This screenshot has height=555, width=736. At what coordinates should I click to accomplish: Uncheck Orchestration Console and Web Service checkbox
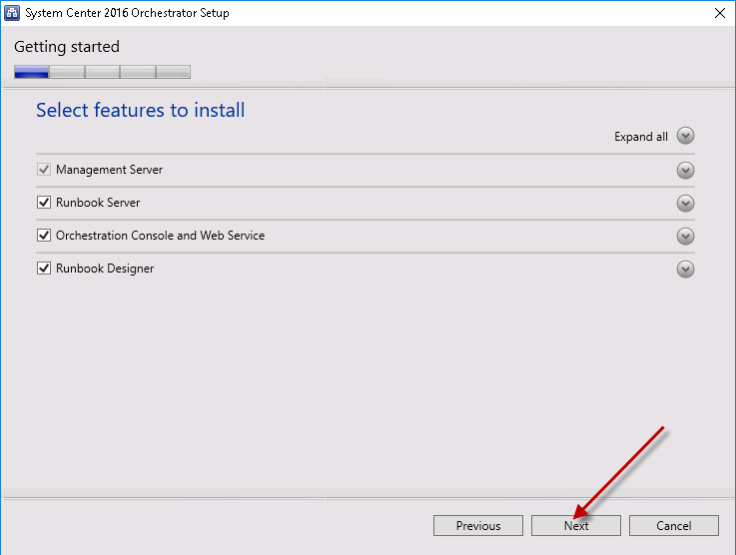44,236
